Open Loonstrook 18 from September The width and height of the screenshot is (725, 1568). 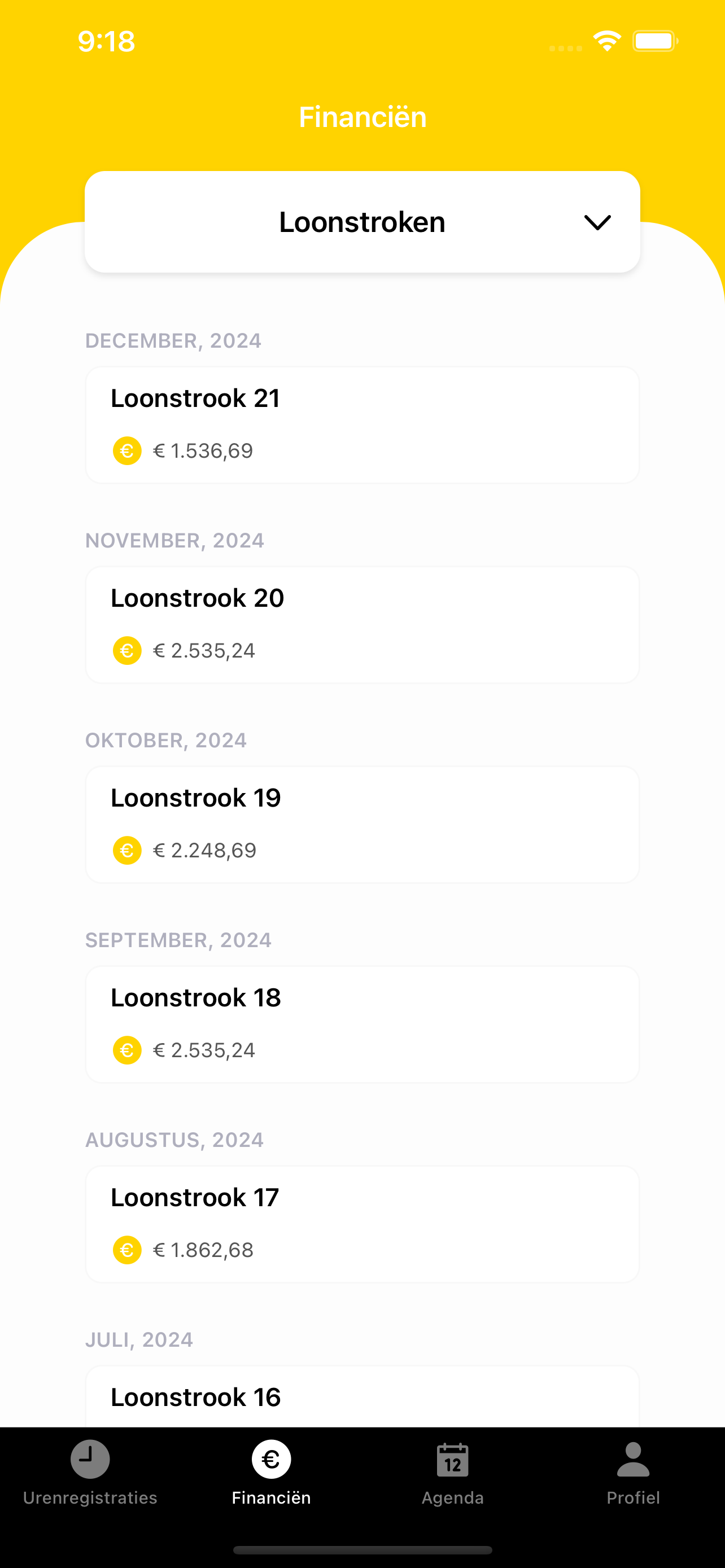362,1024
